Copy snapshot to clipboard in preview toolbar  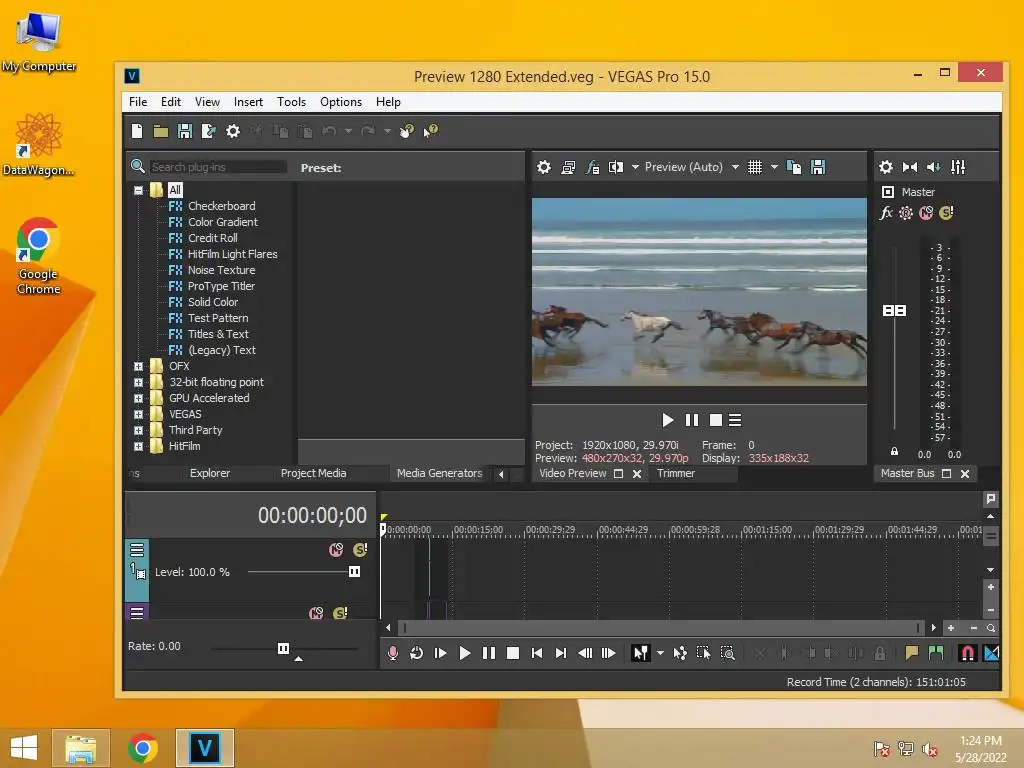click(x=794, y=167)
